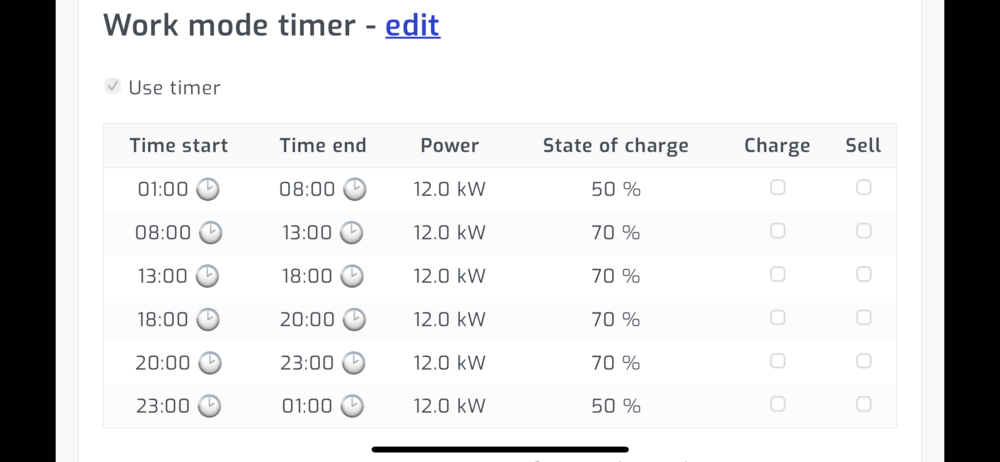Screen dimensions: 1000x462
Task: Open the edit link for Work mode timer
Action: pos(412,25)
